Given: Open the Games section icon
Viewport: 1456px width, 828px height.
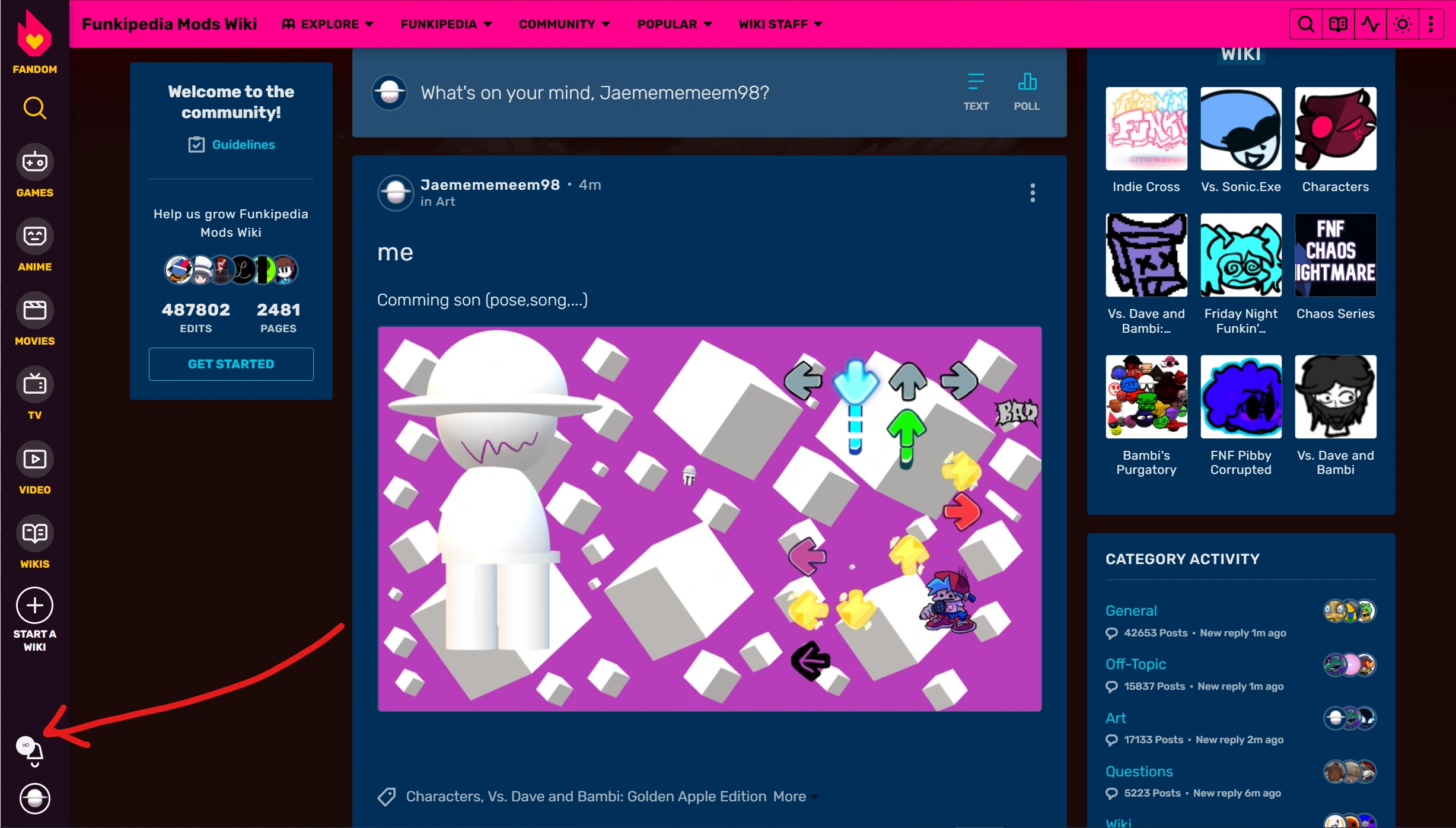Looking at the screenshot, I should click(34, 162).
